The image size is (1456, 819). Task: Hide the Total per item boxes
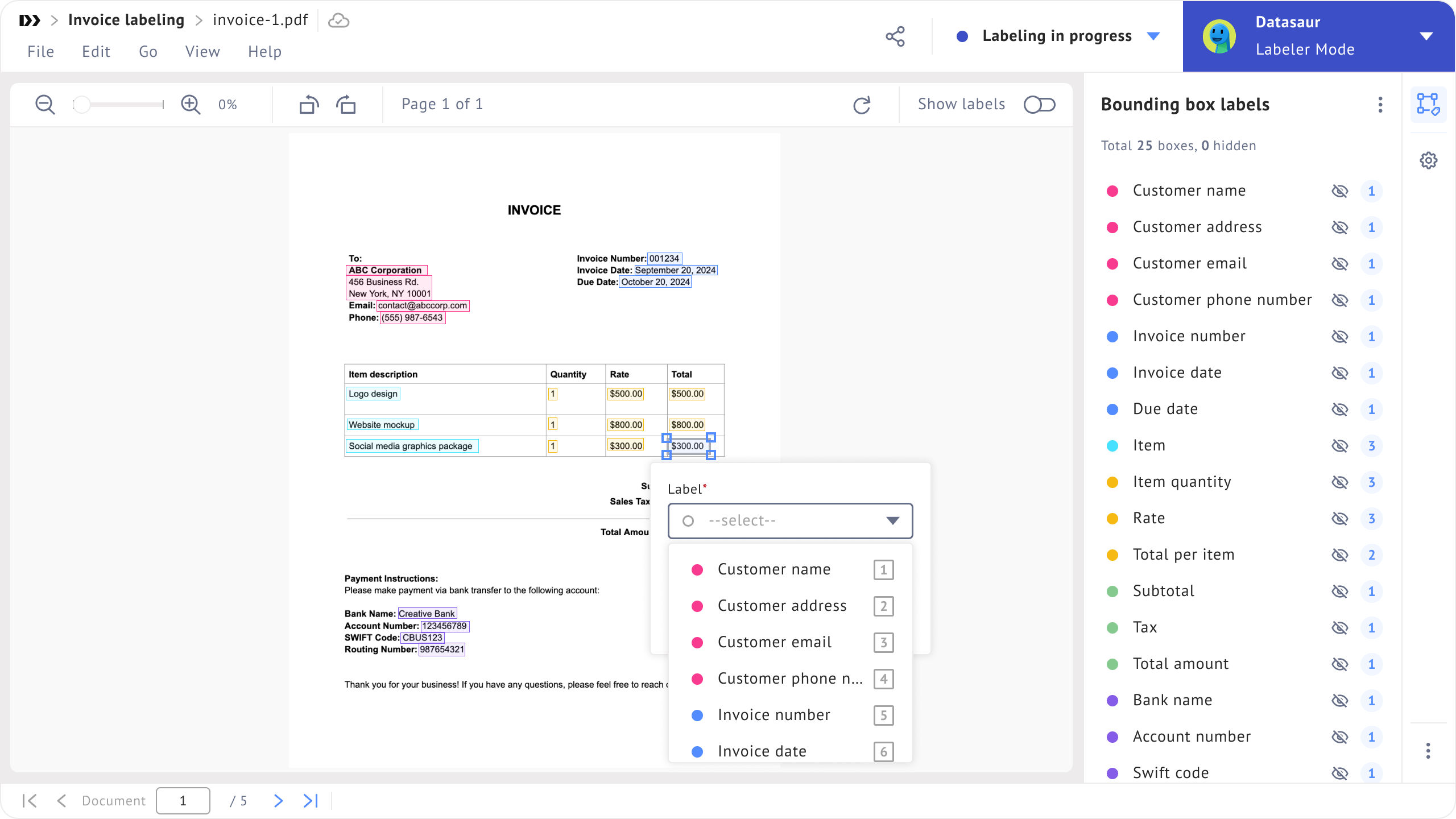(1340, 555)
